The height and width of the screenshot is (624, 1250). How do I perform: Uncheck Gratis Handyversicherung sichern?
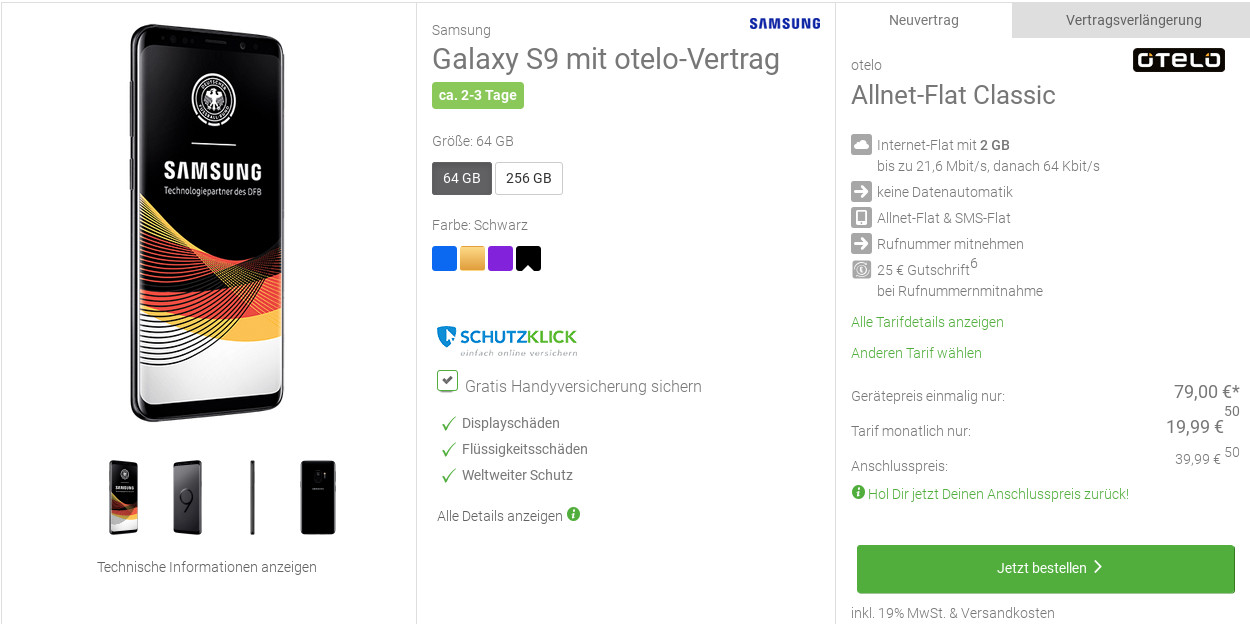coord(446,381)
